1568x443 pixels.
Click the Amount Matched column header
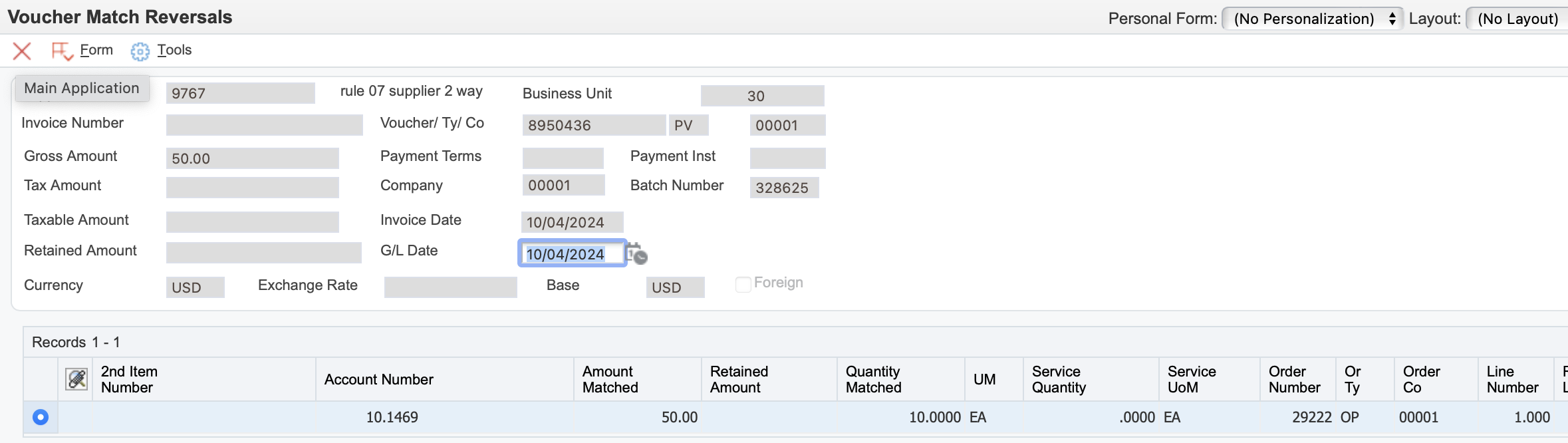[x=610, y=379]
